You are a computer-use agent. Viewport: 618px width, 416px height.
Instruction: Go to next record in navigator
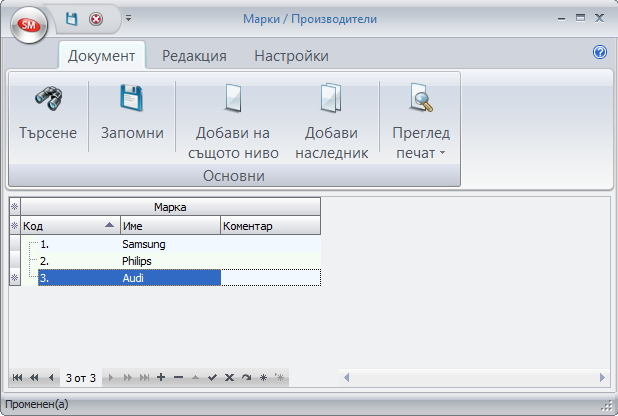(x=111, y=377)
